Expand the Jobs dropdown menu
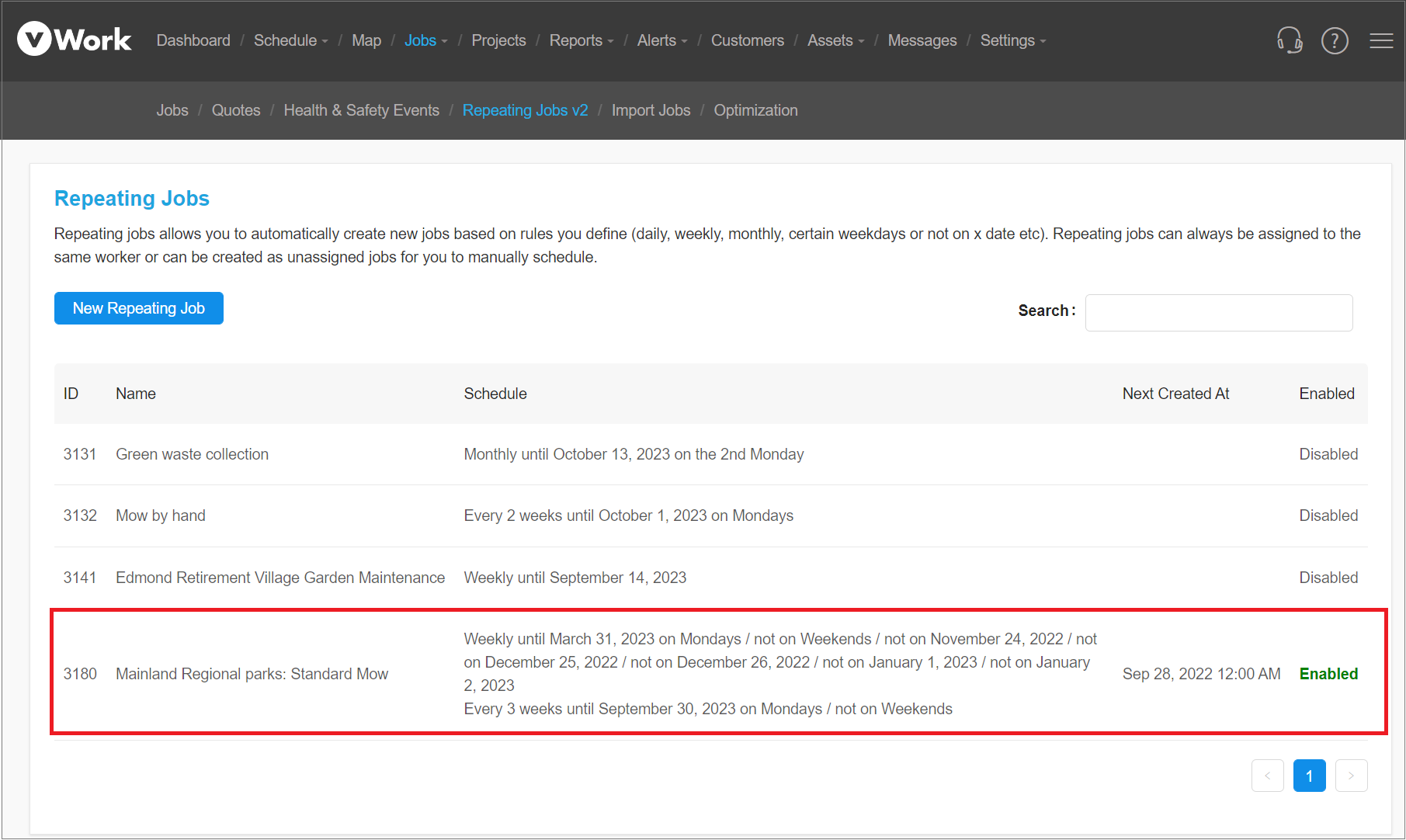 (425, 40)
